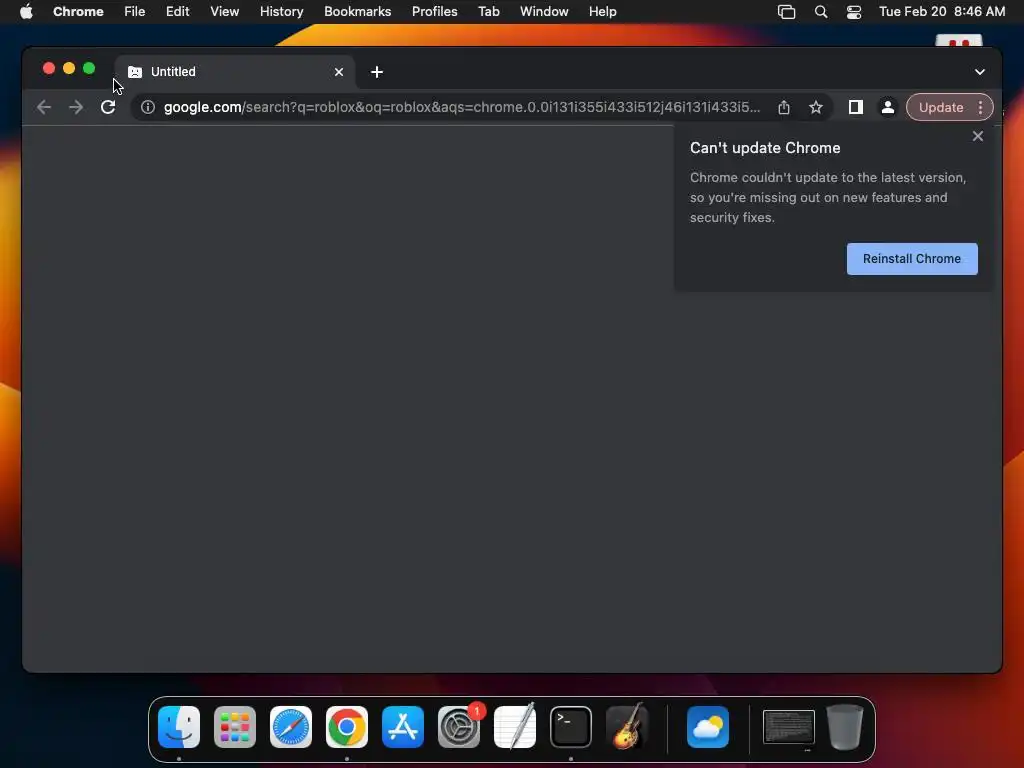1024x768 pixels.
Task: Click the Stage Manager menu bar icon
Action: click(786, 12)
